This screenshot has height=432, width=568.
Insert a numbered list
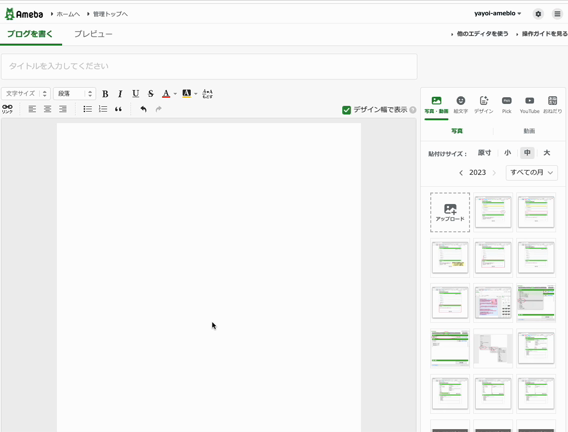103,109
